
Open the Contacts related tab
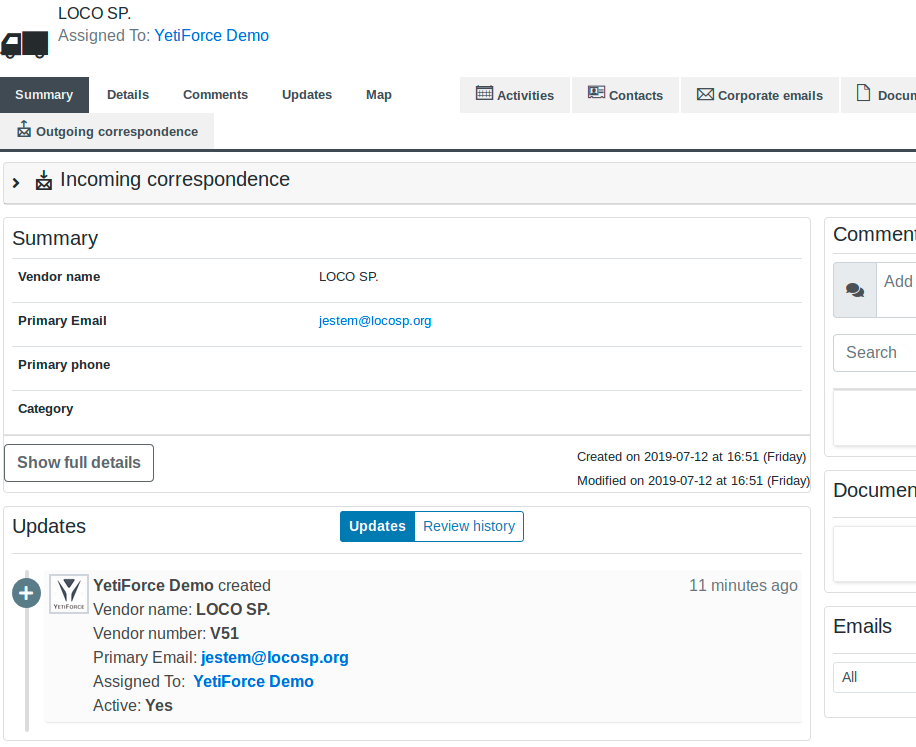[x=625, y=95]
